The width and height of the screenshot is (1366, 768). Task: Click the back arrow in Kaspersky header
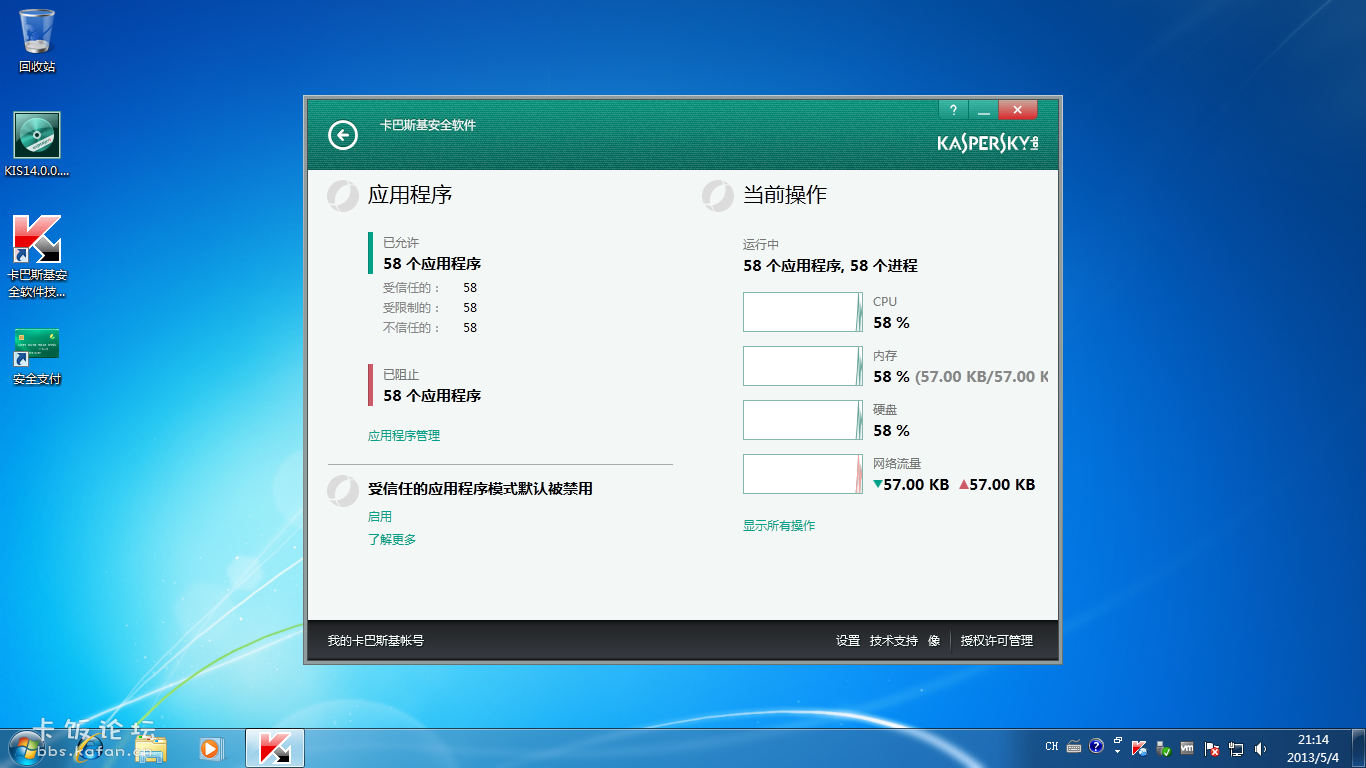tap(343, 135)
